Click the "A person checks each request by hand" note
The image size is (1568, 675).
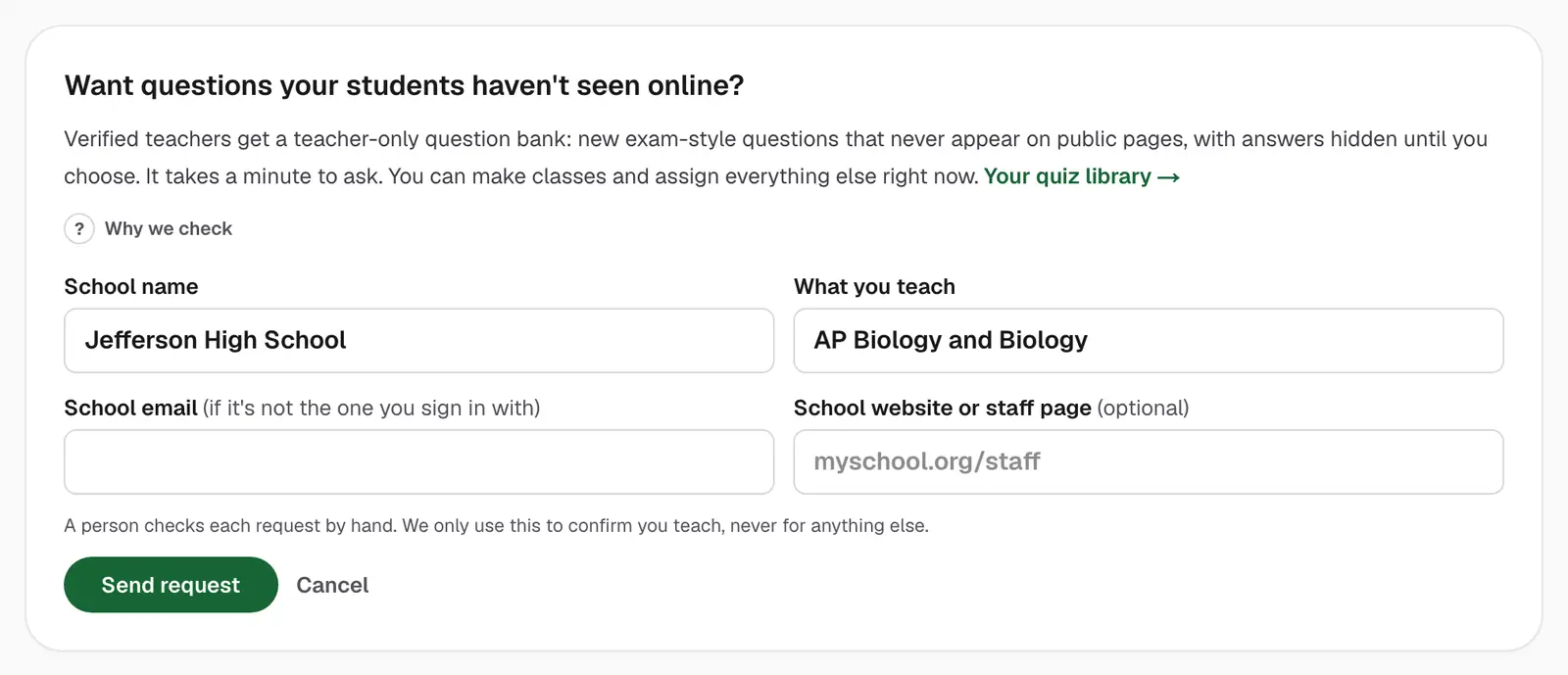[496, 526]
